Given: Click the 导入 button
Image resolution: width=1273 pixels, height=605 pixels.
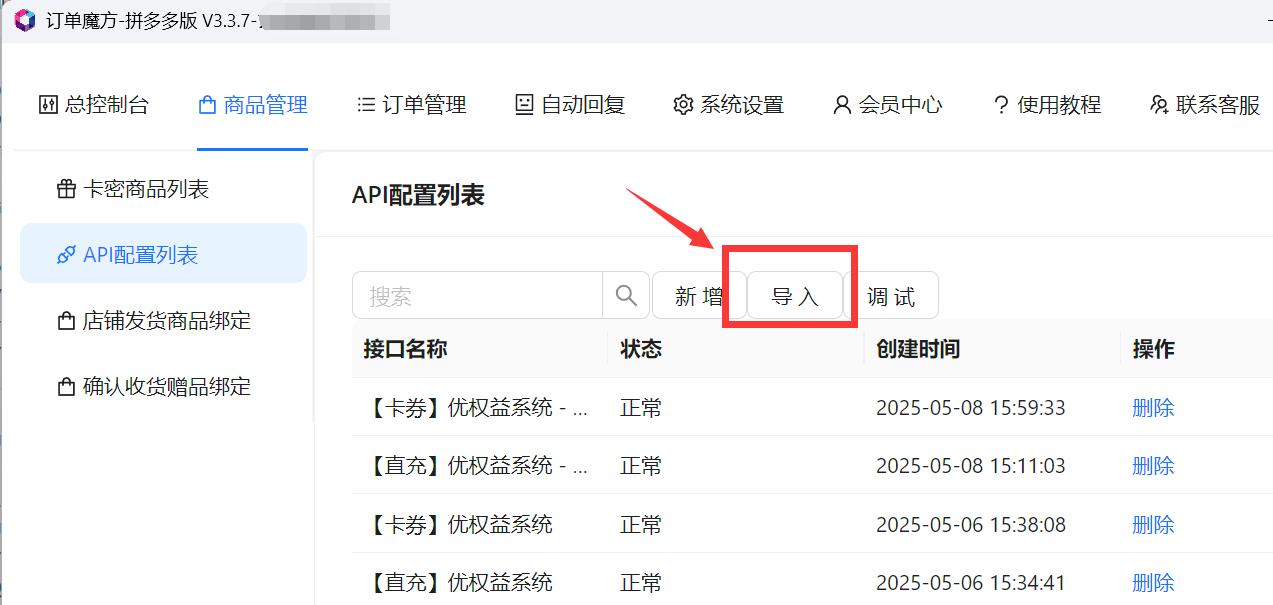Looking at the screenshot, I should tap(795, 296).
